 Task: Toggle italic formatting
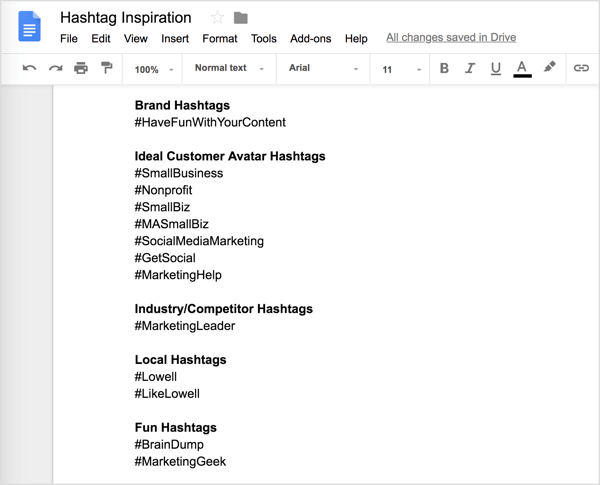point(470,69)
